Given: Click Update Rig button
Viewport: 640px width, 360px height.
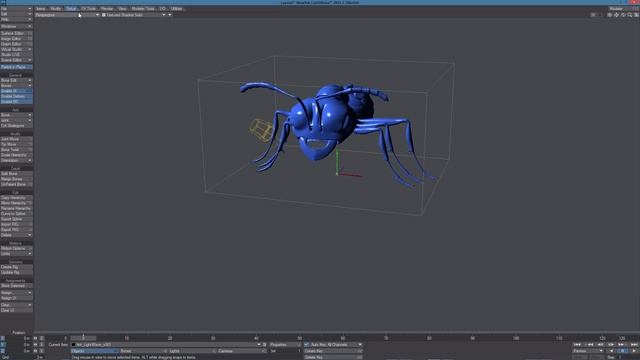Looking at the screenshot, I should click(x=16, y=272).
